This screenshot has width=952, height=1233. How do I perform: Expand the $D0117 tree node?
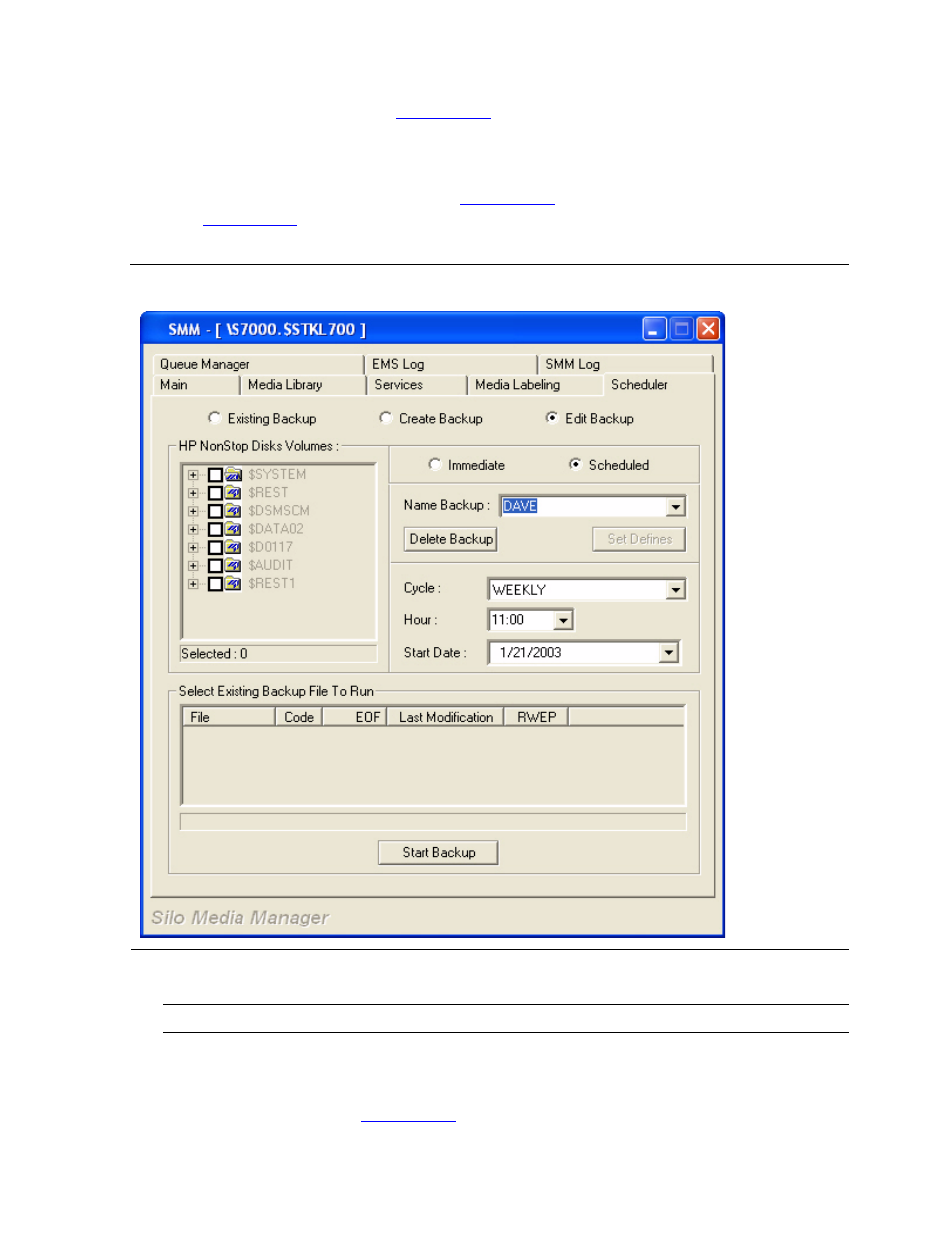(193, 547)
